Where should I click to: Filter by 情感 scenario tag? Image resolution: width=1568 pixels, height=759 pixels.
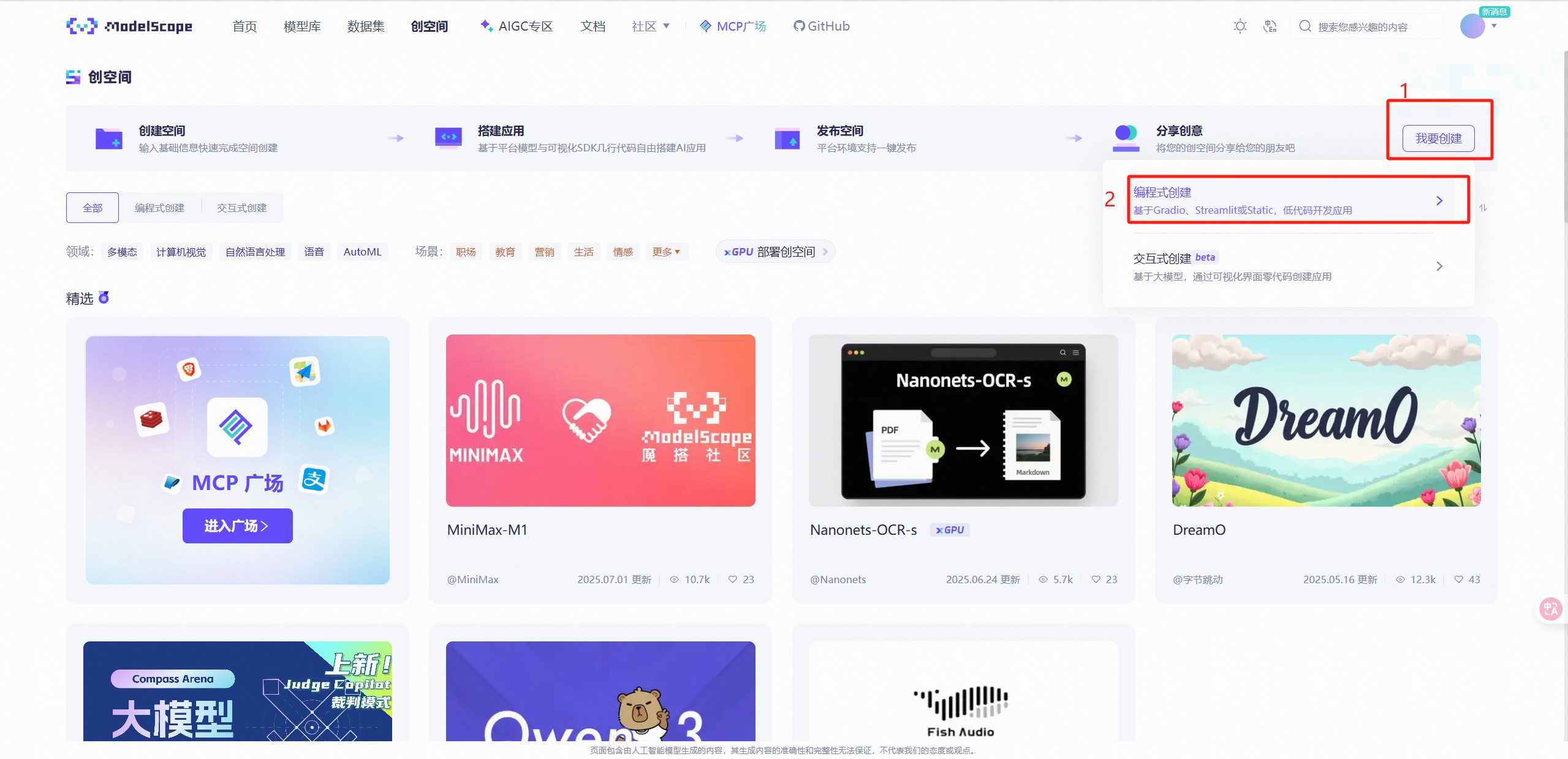coord(623,252)
